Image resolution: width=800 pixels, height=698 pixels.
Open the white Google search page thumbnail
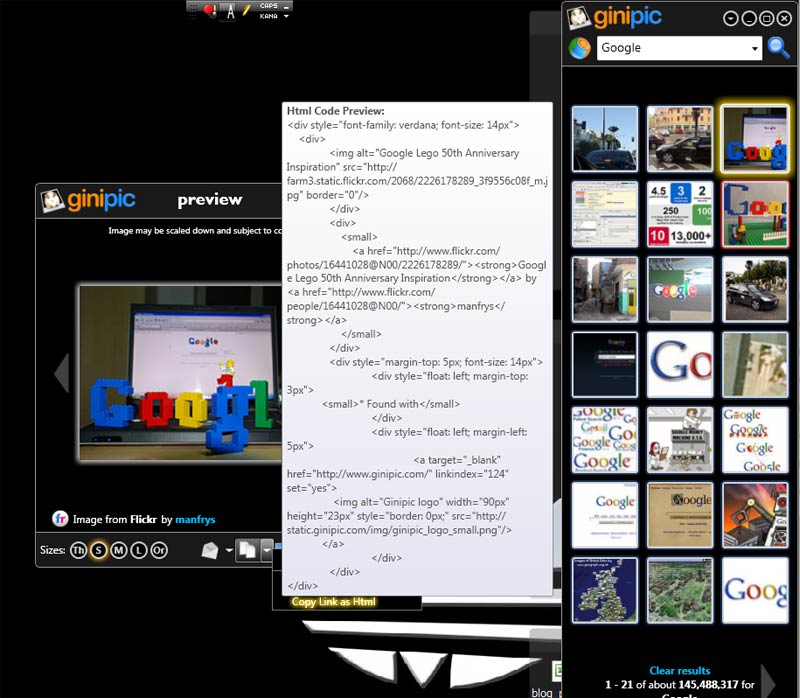click(x=605, y=515)
